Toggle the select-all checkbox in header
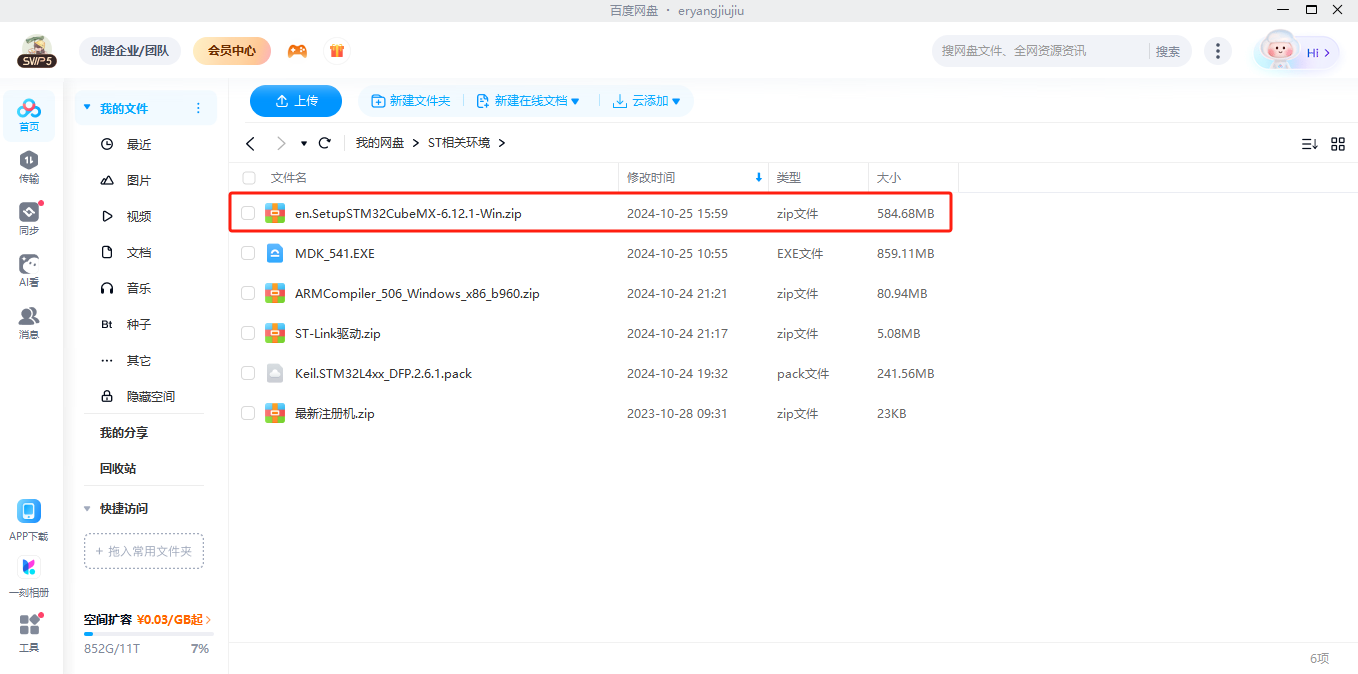Screen dimensions: 1358x674 248,177
